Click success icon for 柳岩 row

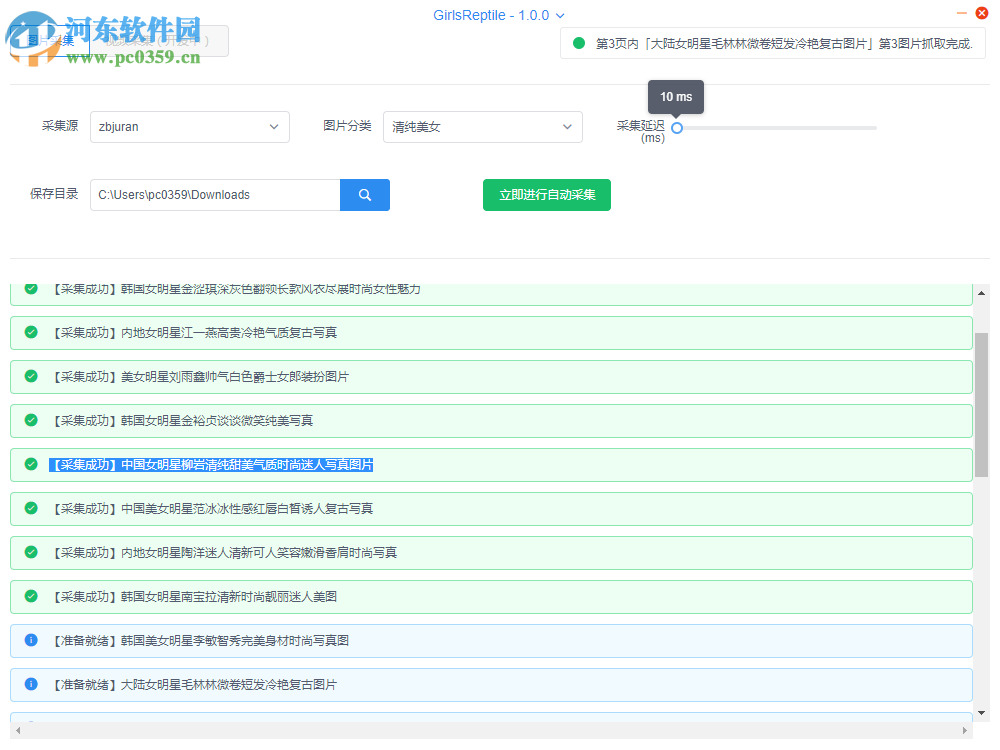(31, 464)
